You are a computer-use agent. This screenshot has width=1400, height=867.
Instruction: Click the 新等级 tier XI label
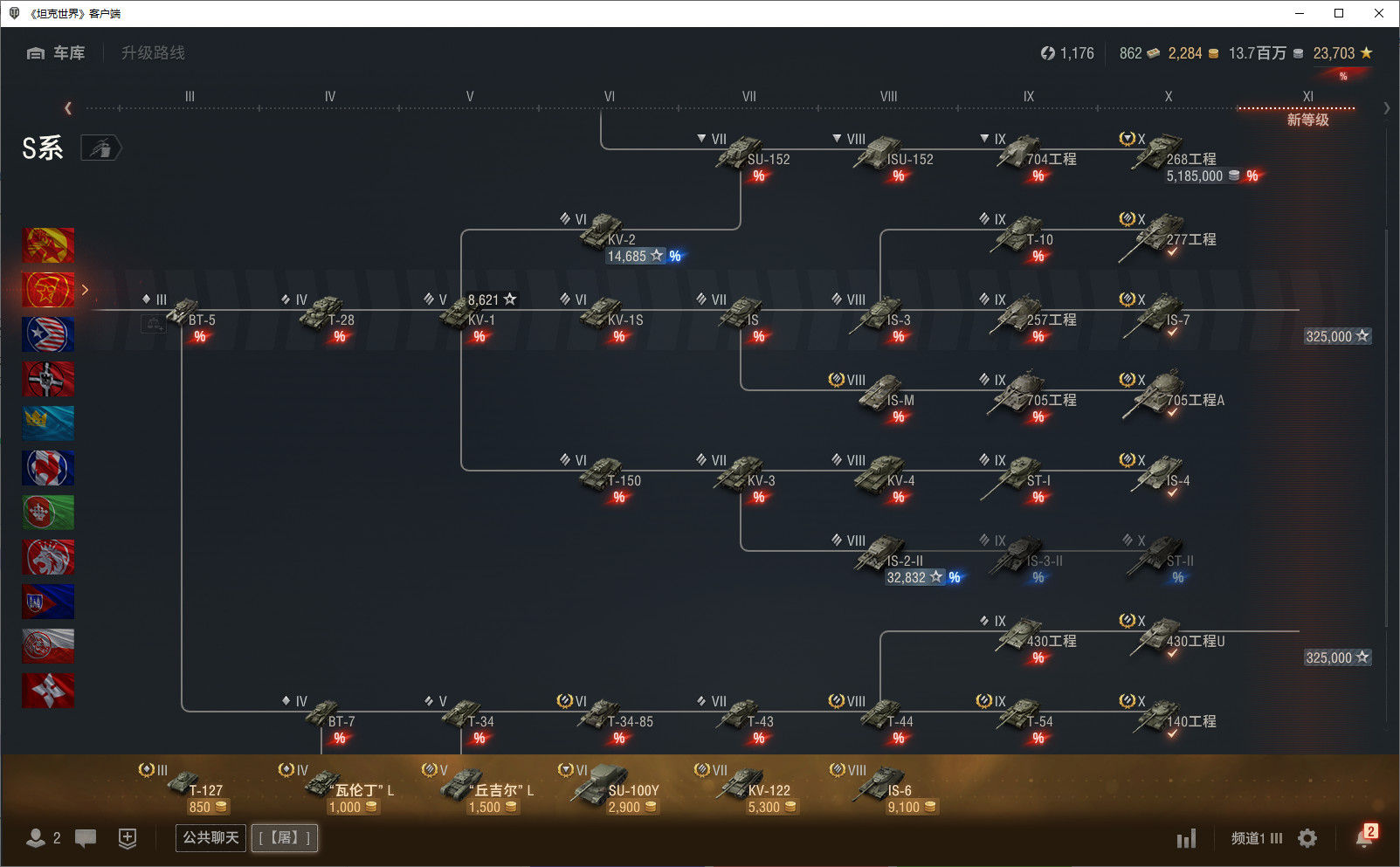point(1307,120)
